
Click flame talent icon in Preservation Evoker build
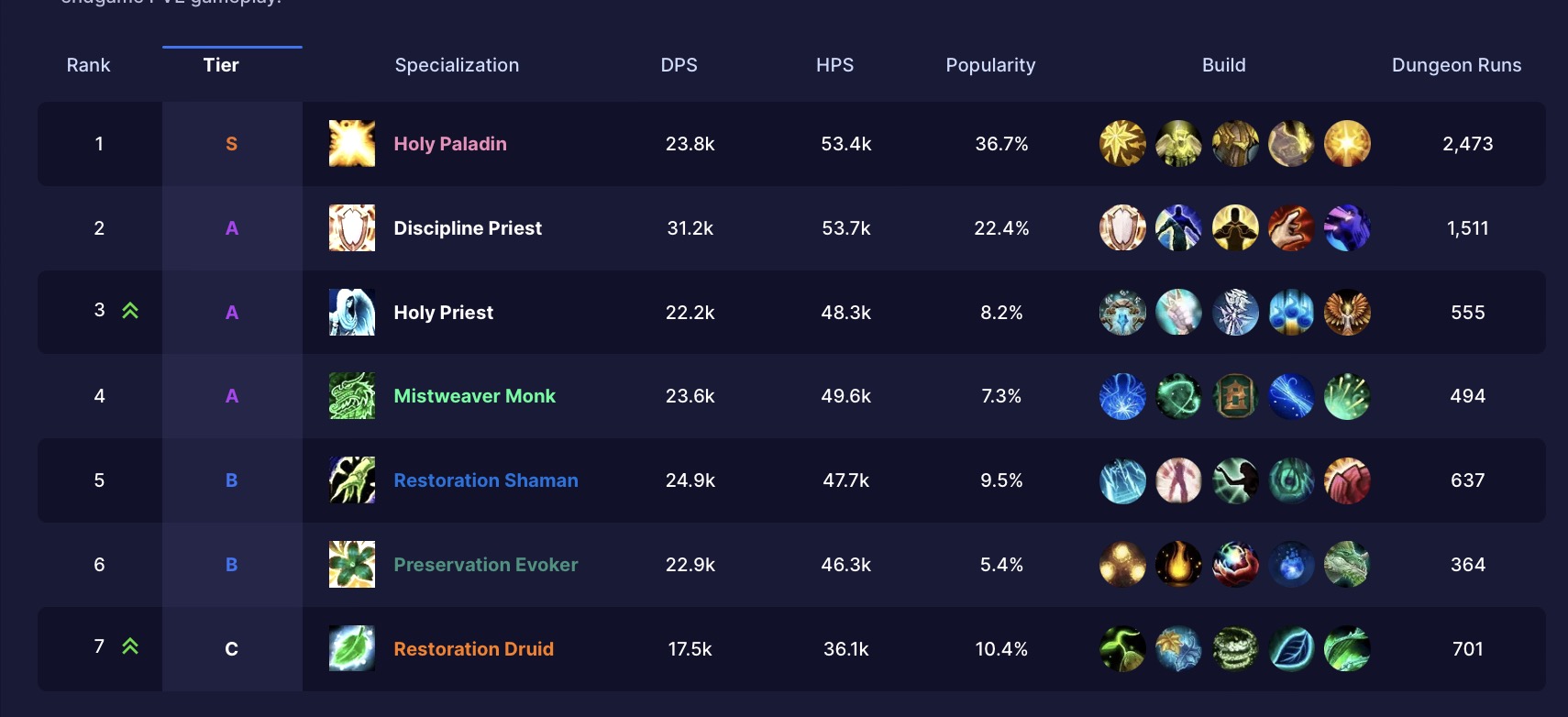coord(1178,565)
